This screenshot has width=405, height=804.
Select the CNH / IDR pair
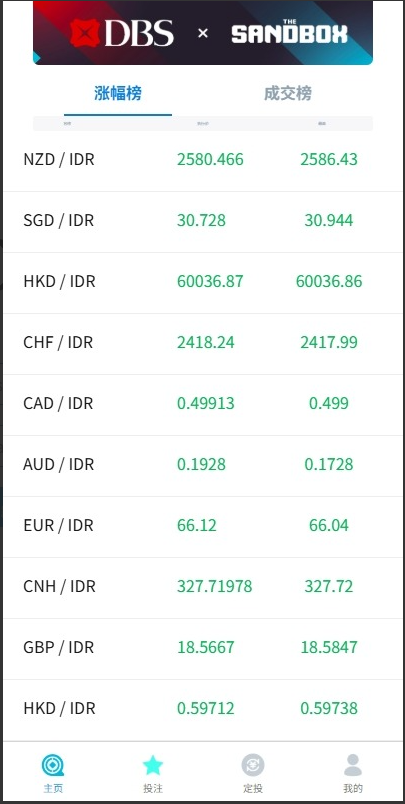point(203,587)
